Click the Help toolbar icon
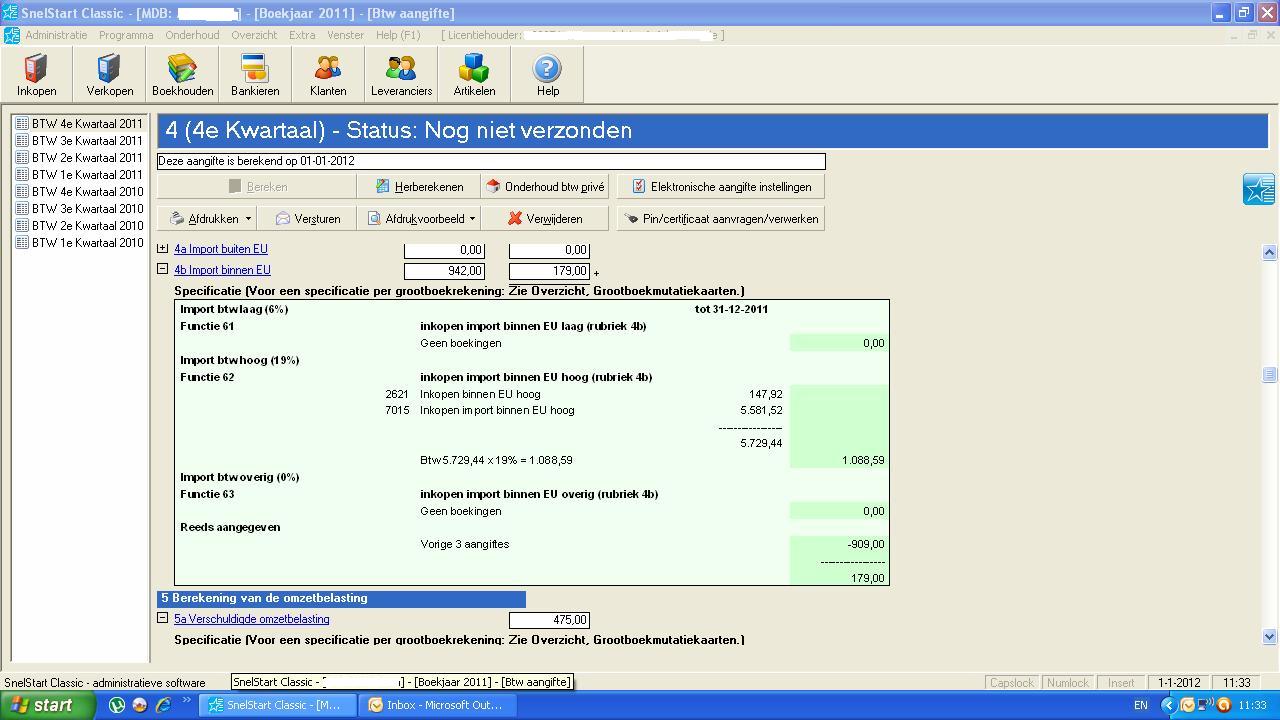Image resolution: width=1280 pixels, height=720 pixels. point(547,75)
